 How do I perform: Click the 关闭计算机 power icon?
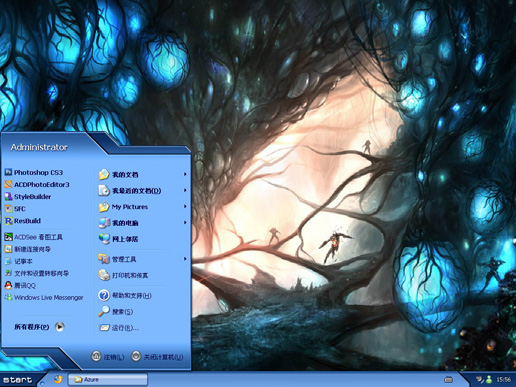tap(136, 356)
